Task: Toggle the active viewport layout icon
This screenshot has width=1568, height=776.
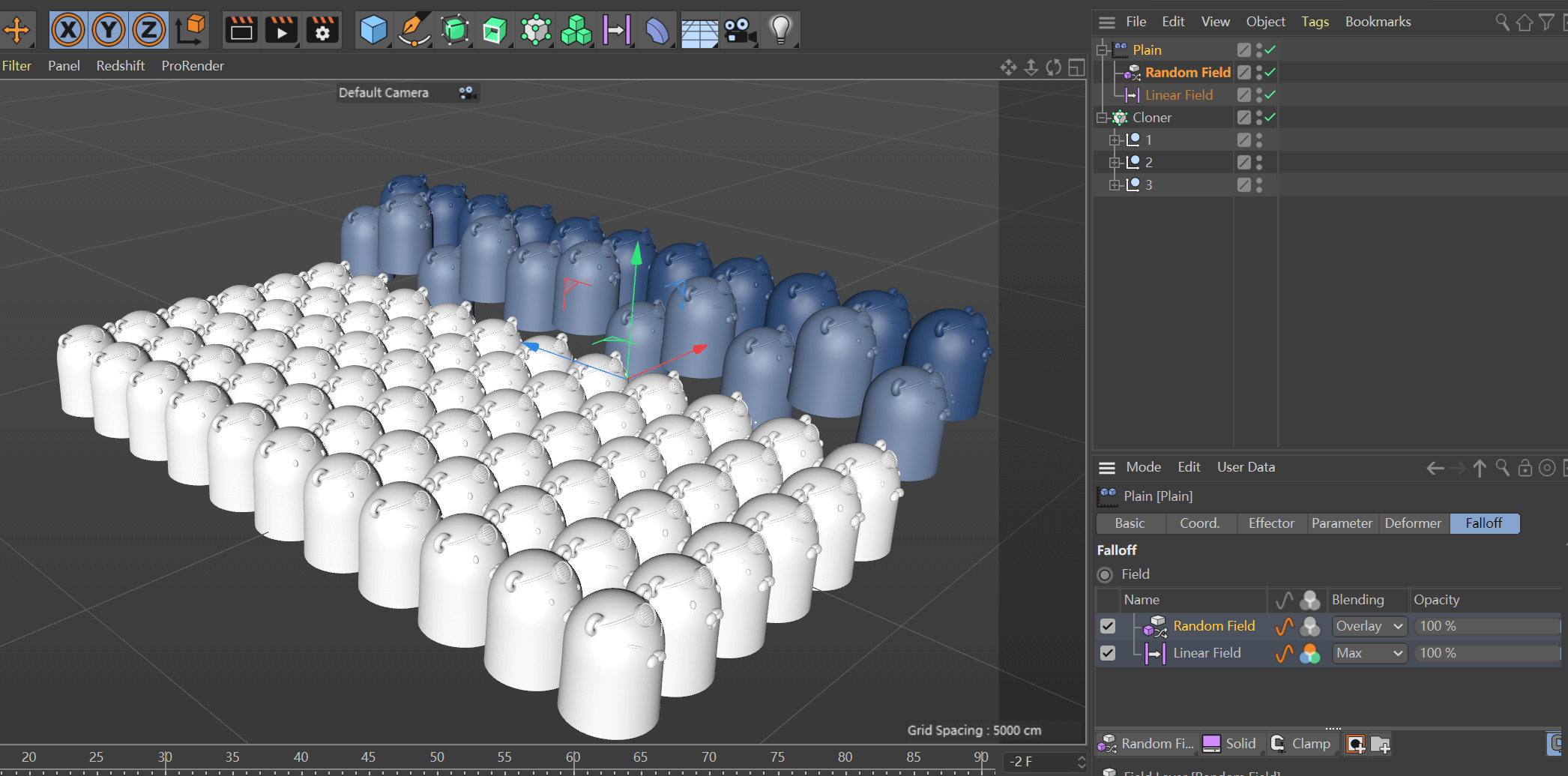Action: pyautogui.click(x=1076, y=67)
